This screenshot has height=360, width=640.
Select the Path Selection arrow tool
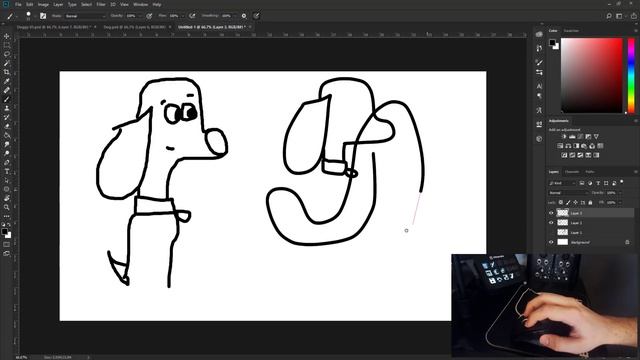[7, 180]
